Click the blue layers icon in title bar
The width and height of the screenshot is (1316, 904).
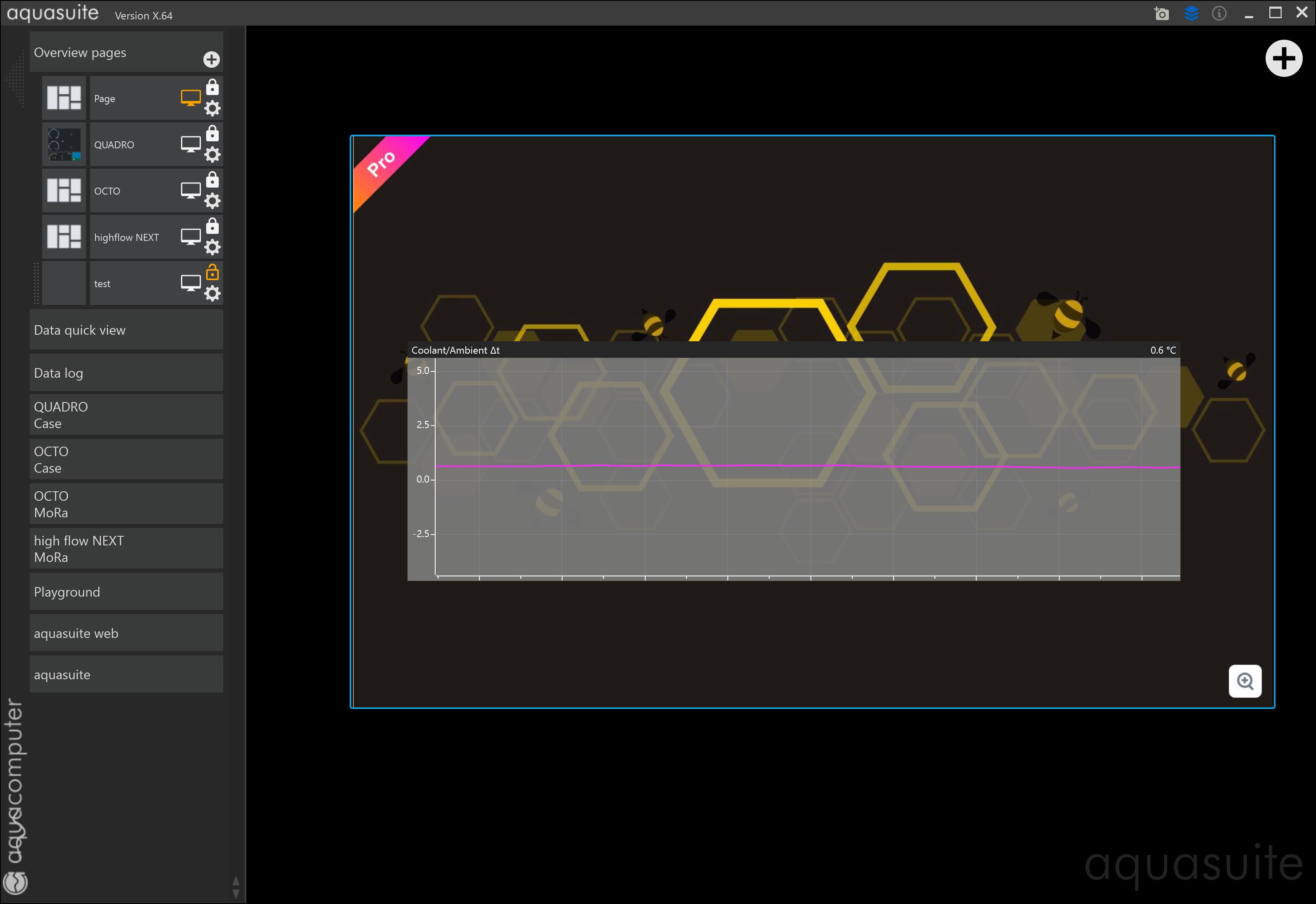click(1191, 14)
